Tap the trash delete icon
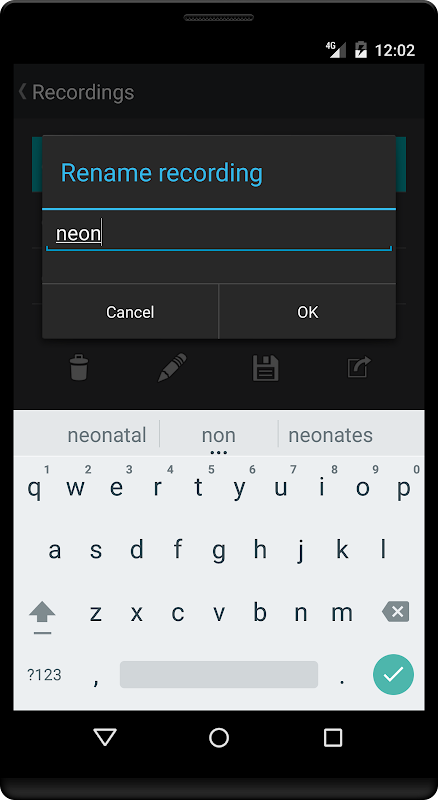Image resolution: width=438 pixels, height=800 pixels. (79, 368)
